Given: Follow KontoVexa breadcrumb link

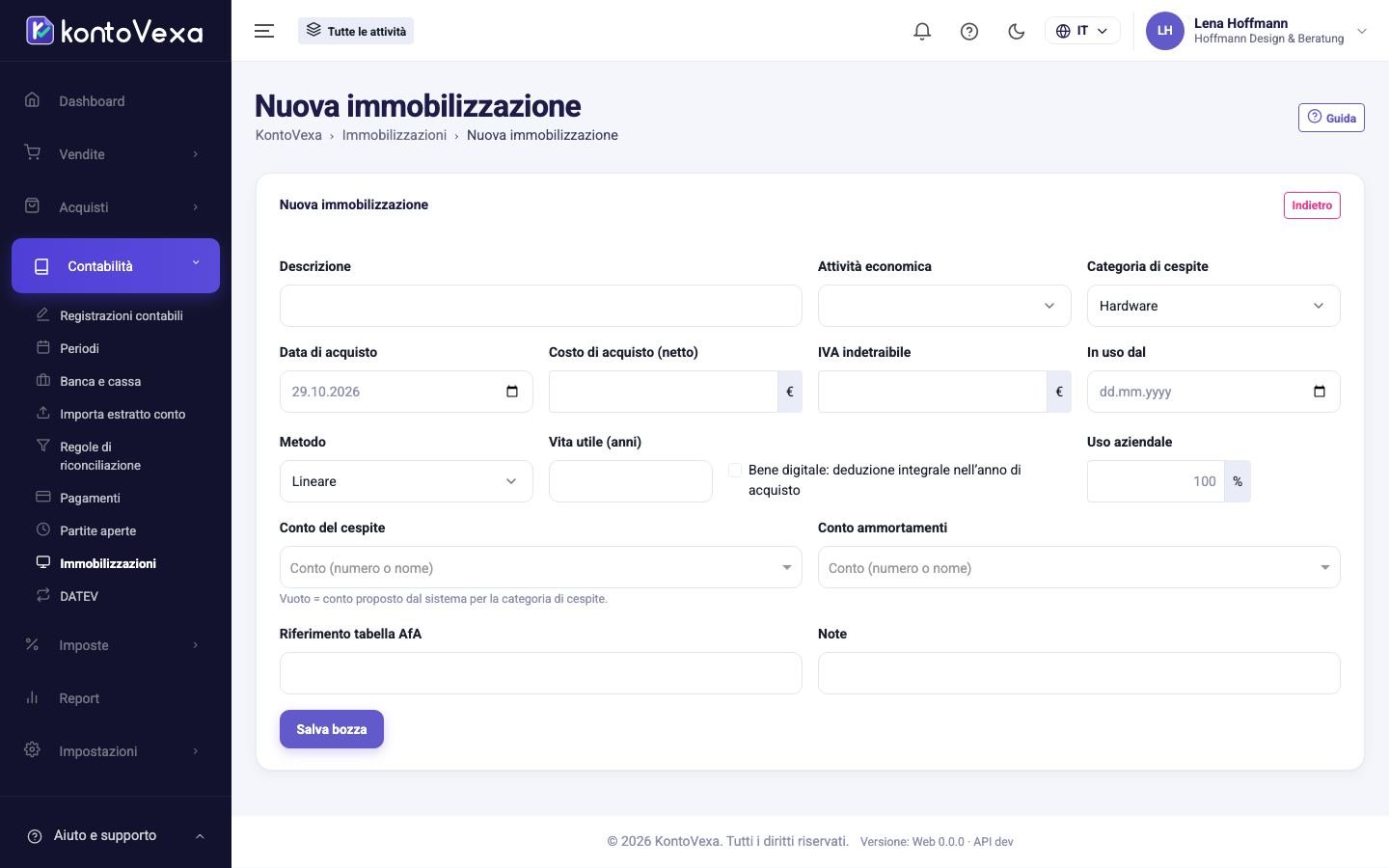Looking at the screenshot, I should (288, 135).
